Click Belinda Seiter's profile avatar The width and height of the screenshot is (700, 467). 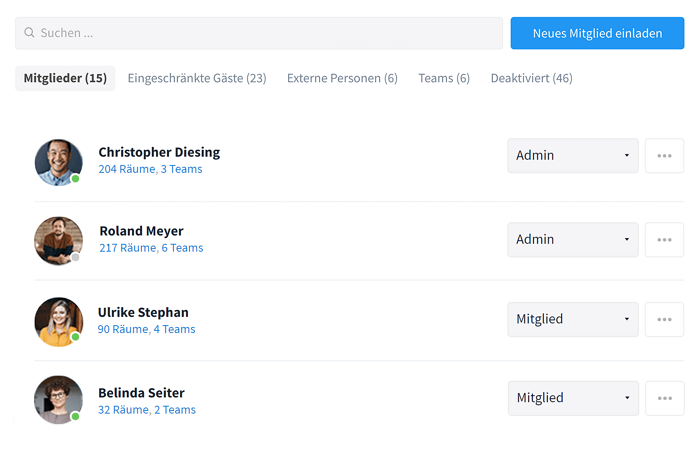(58, 400)
